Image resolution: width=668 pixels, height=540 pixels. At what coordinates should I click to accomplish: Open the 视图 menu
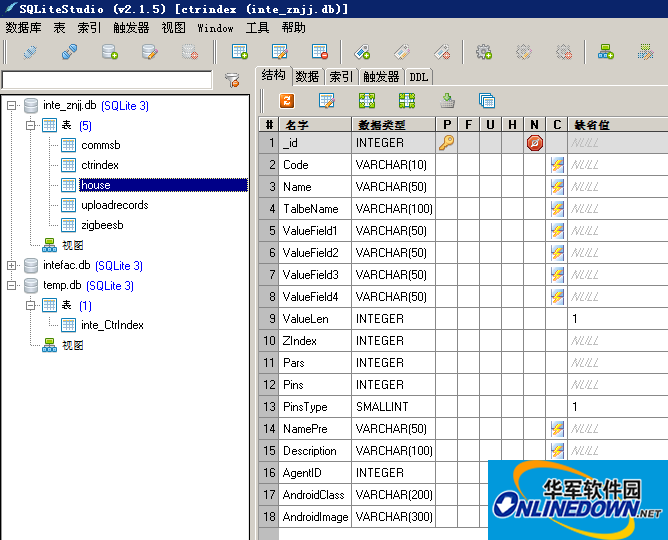click(x=173, y=28)
